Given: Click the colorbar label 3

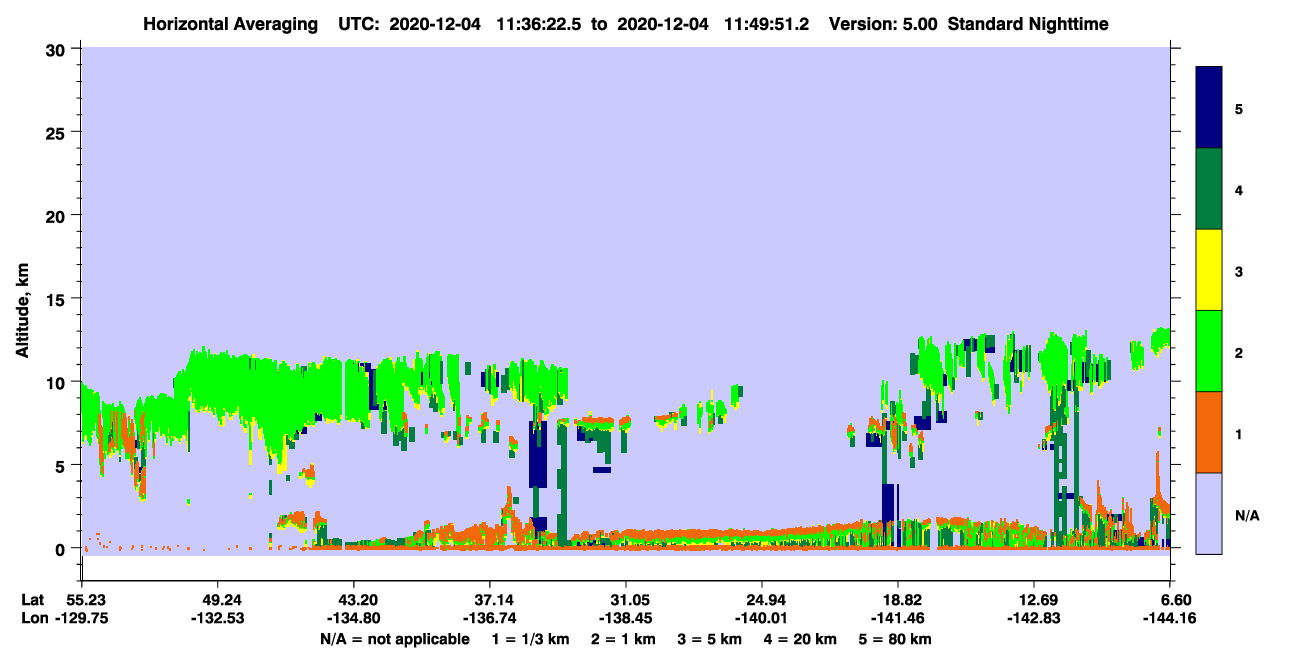Looking at the screenshot, I should (x=1239, y=271).
